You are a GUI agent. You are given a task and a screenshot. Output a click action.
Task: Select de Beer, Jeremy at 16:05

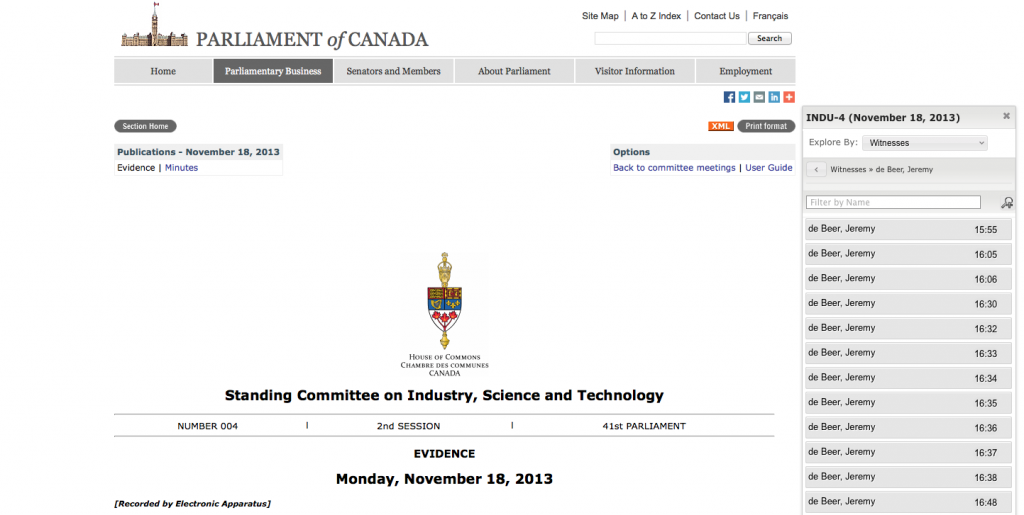pos(908,254)
